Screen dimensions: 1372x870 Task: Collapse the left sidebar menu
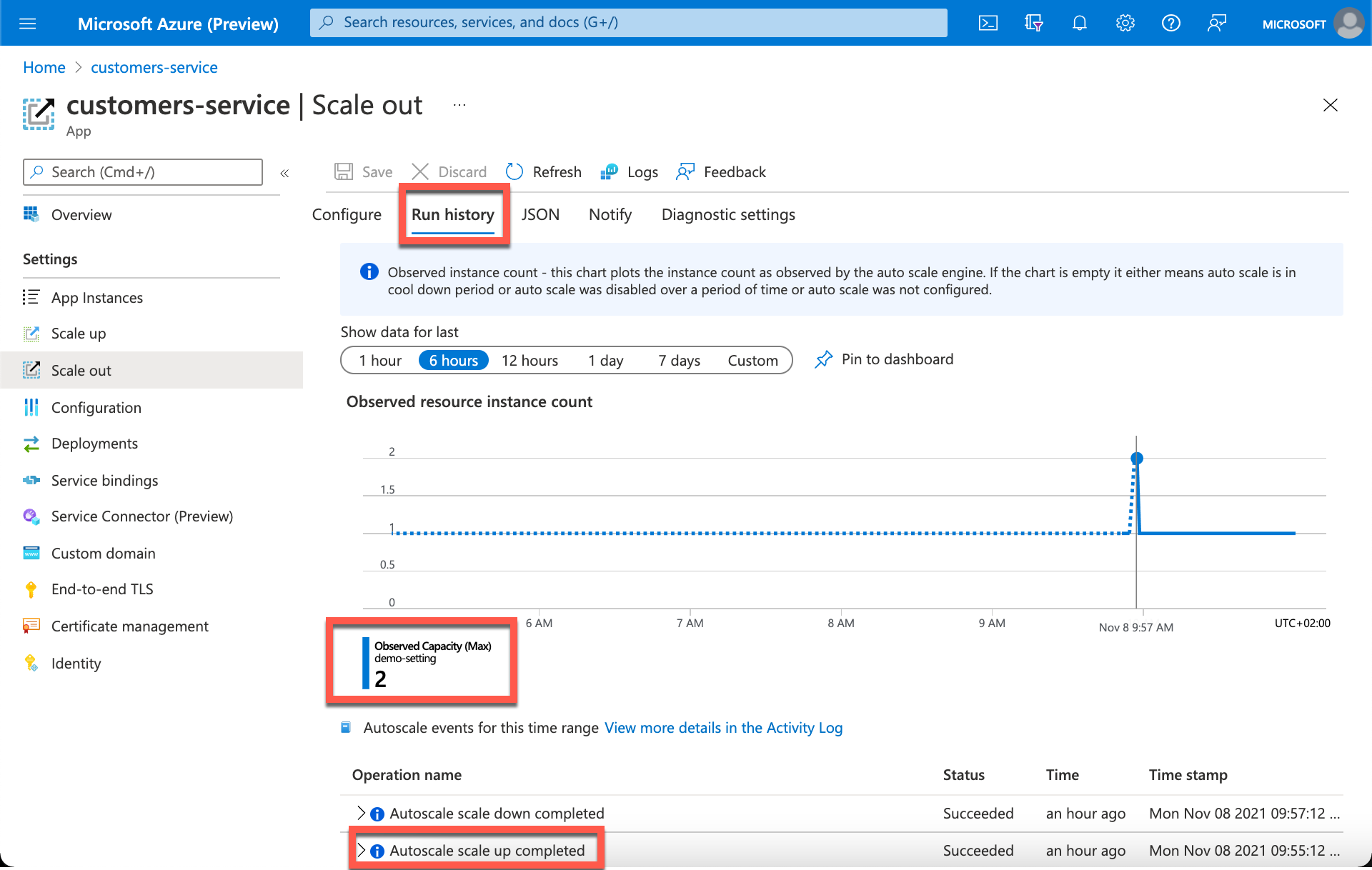(284, 173)
